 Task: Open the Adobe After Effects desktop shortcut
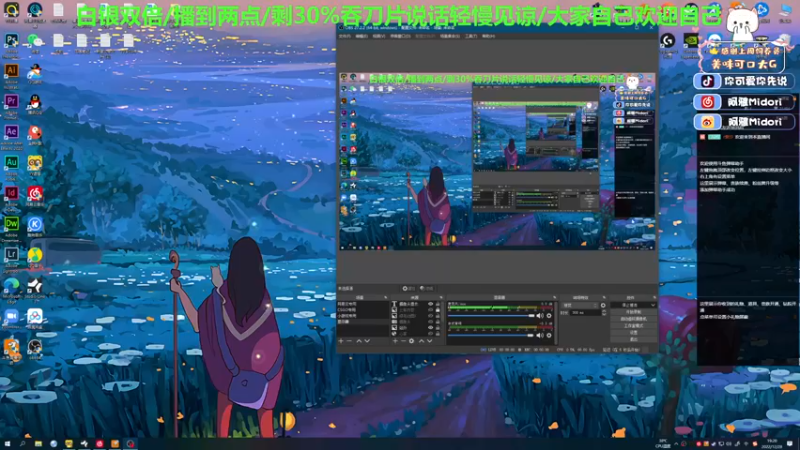11,132
